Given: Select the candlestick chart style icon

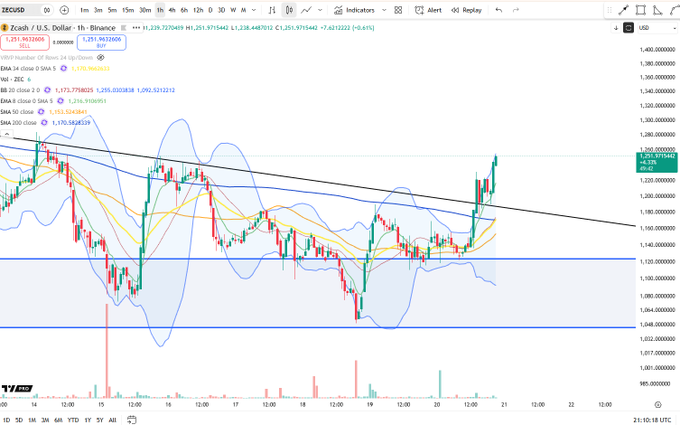Looking at the screenshot, I should [x=289, y=10].
